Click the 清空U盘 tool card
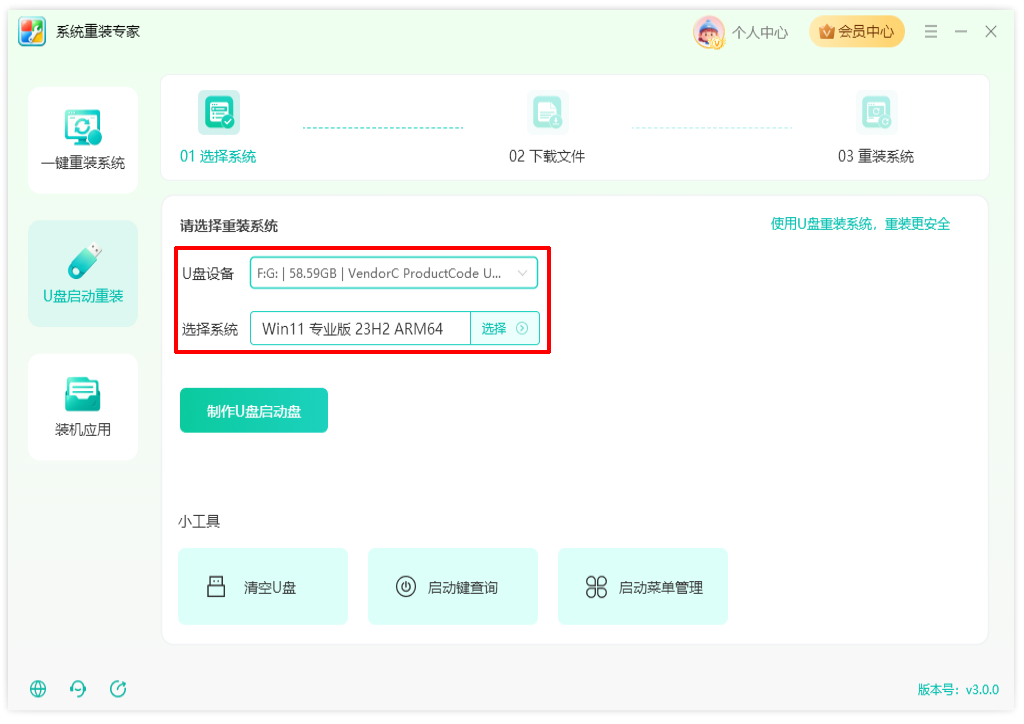The height and width of the screenshot is (724, 1024). (x=263, y=586)
